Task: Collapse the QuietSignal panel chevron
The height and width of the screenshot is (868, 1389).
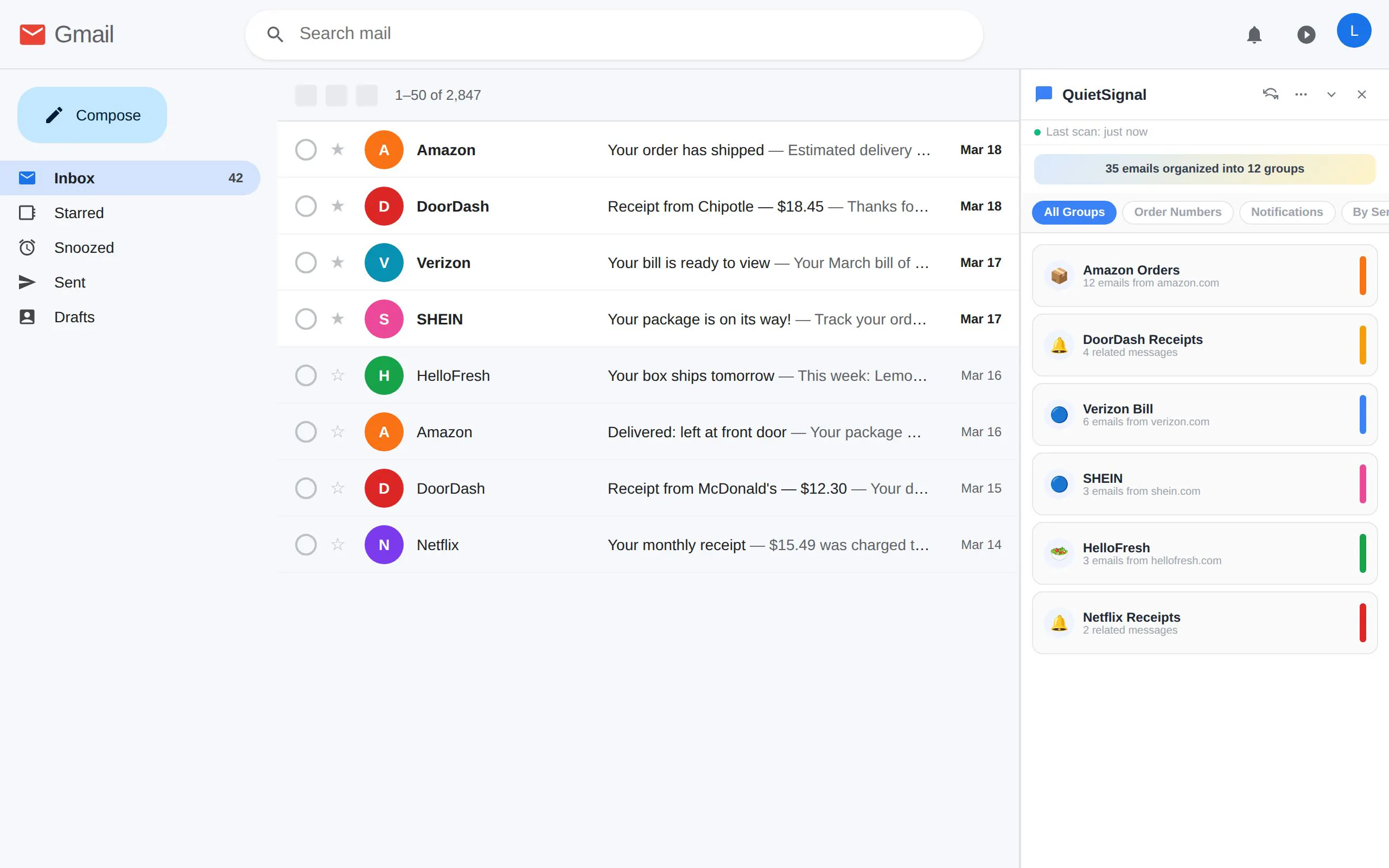Action: tap(1331, 94)
